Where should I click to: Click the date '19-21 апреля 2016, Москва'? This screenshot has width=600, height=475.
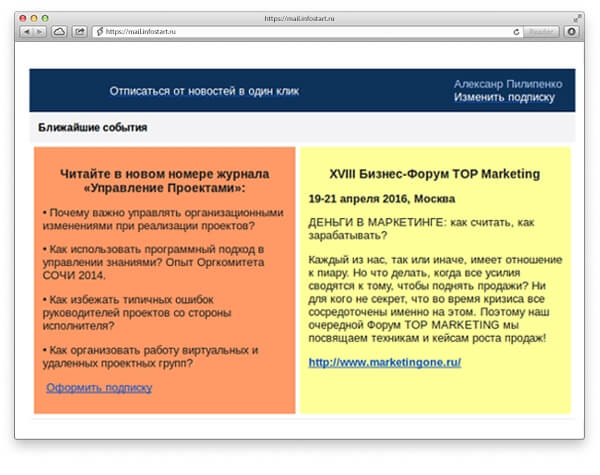[x=382, y=199]
